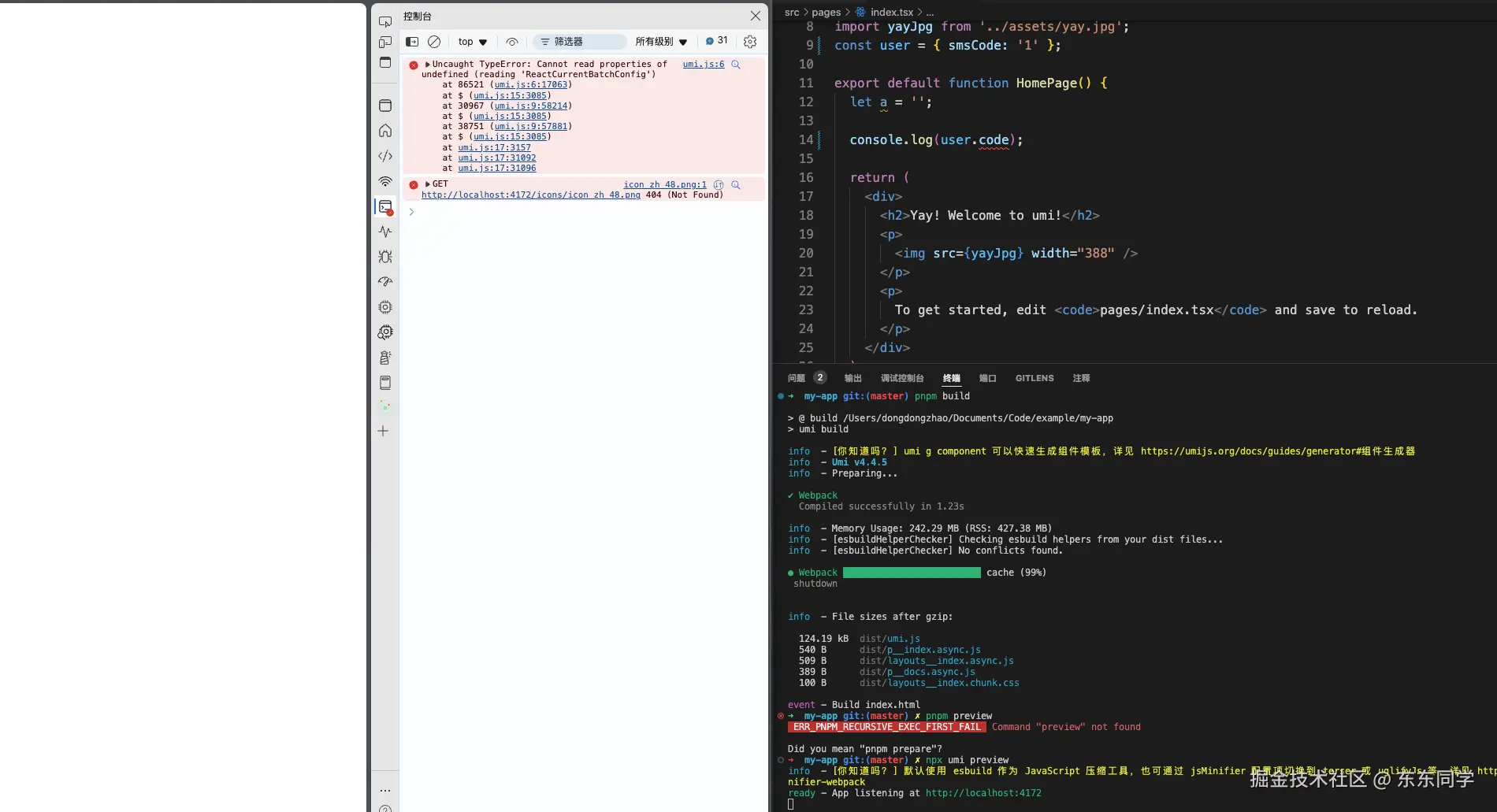Image resolution: width=1497 pixels, height=812 pixels.
Task: Switch to the GITLENS tab
Action: click(x=1035, y=378)
